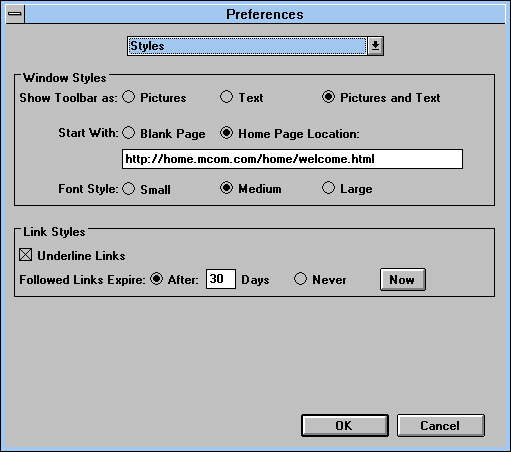
Task: Click the 30 days input box
Action: pos(221,279)
